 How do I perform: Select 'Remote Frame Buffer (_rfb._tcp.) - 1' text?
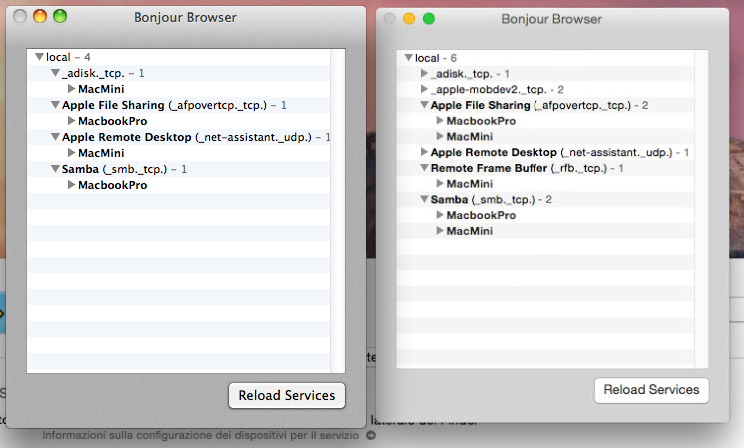pyautogui.click(x=527, y=168)
